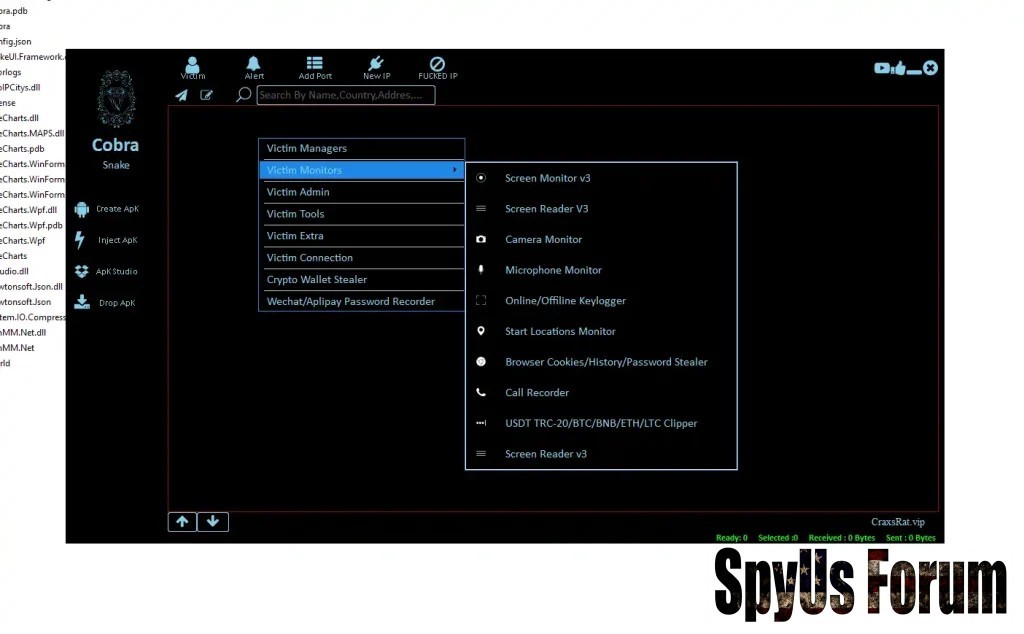Viewport: 1024px width, 634px height.
Task: Click the CraxsRat.vip link
Action: (x=897, y=522)
